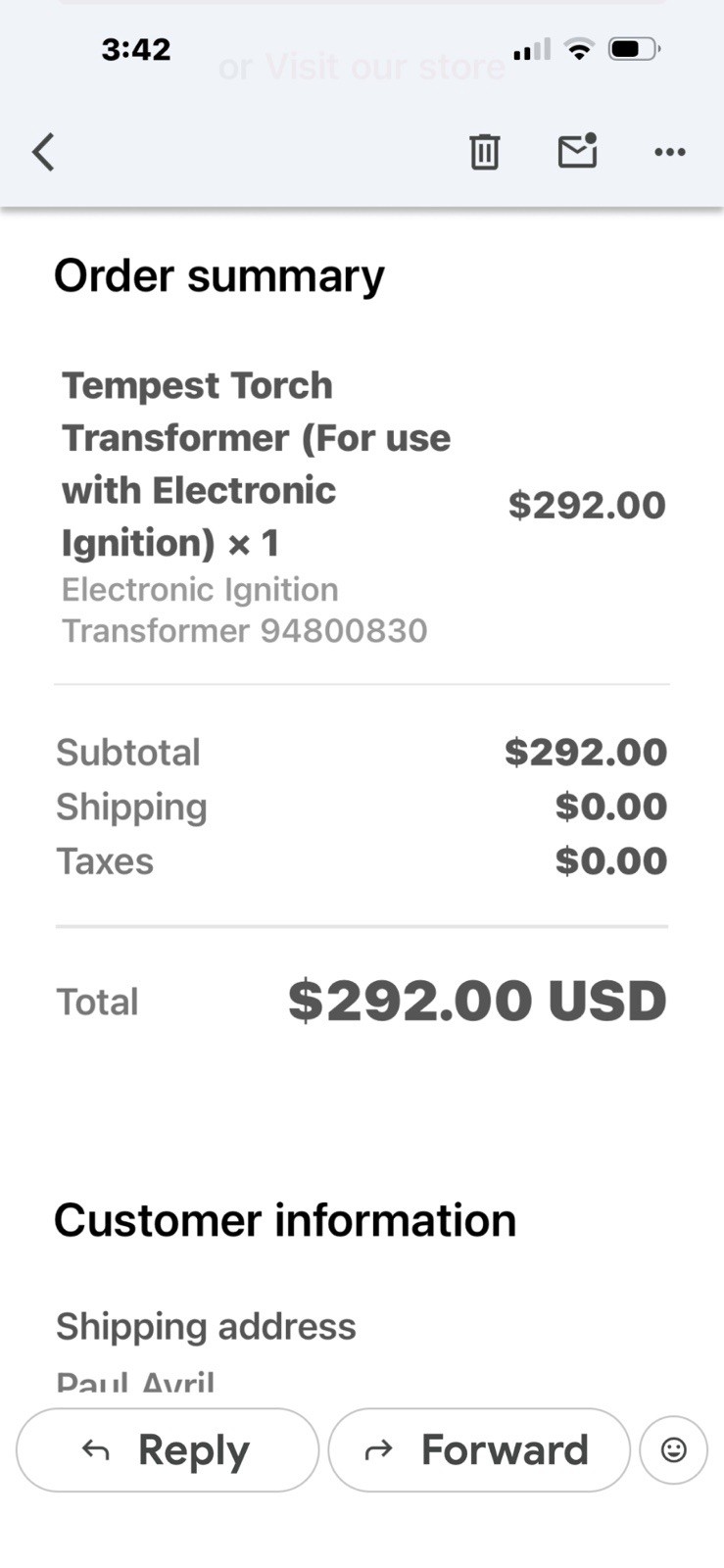
Task: Tap the "Customer information" heading
Action: pyautogui.click(x=284, y=1220)
